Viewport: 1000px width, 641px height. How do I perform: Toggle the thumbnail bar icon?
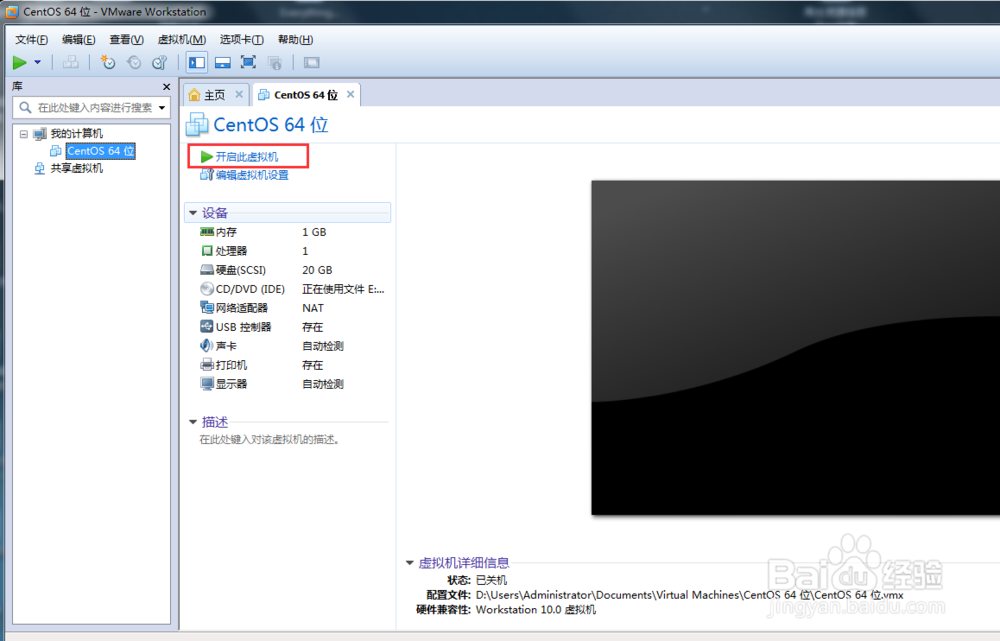(x=223, y=63)
